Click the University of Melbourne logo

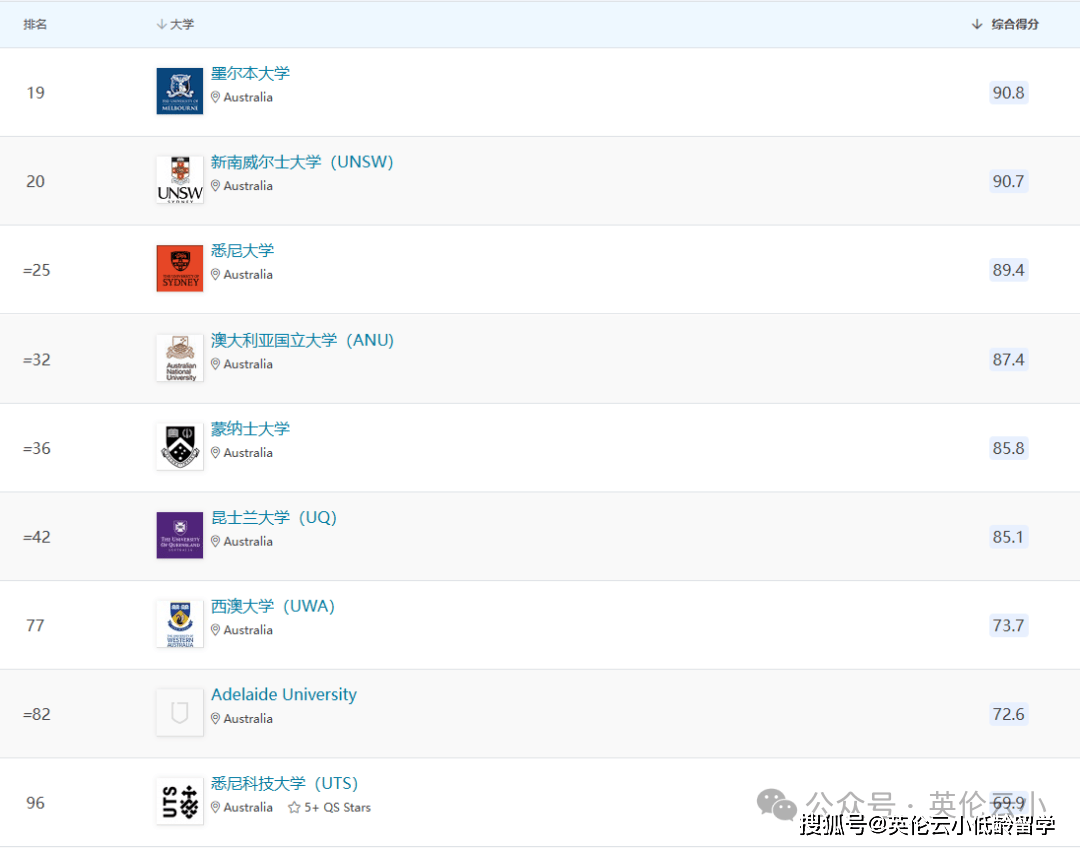pos(180,91)
